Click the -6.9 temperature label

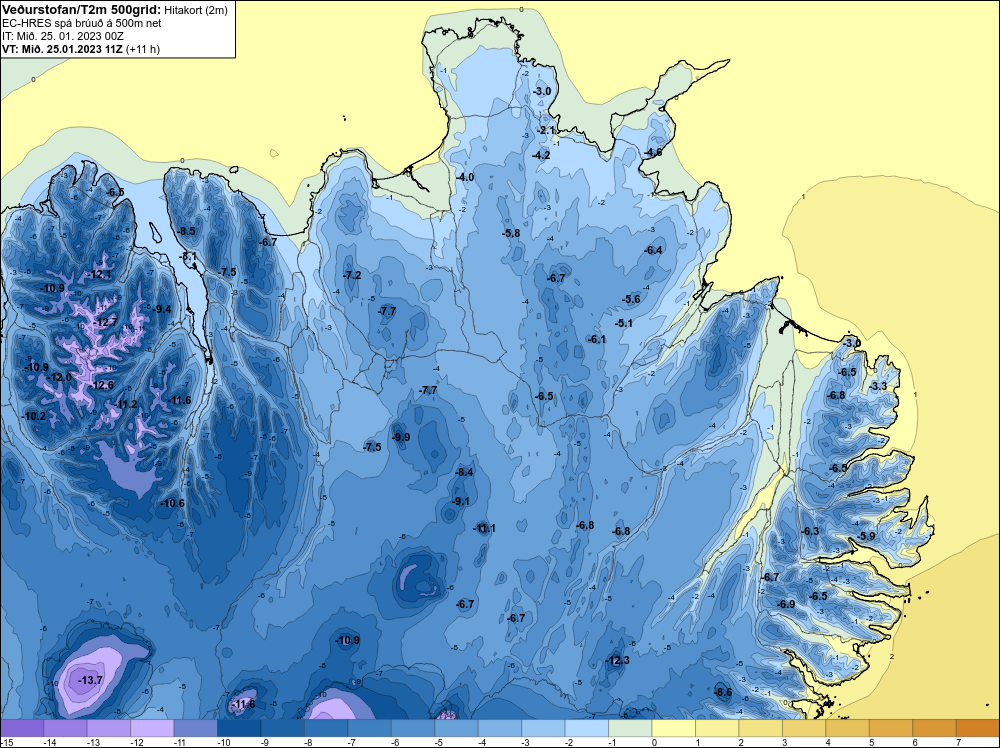tap(786, 604)
